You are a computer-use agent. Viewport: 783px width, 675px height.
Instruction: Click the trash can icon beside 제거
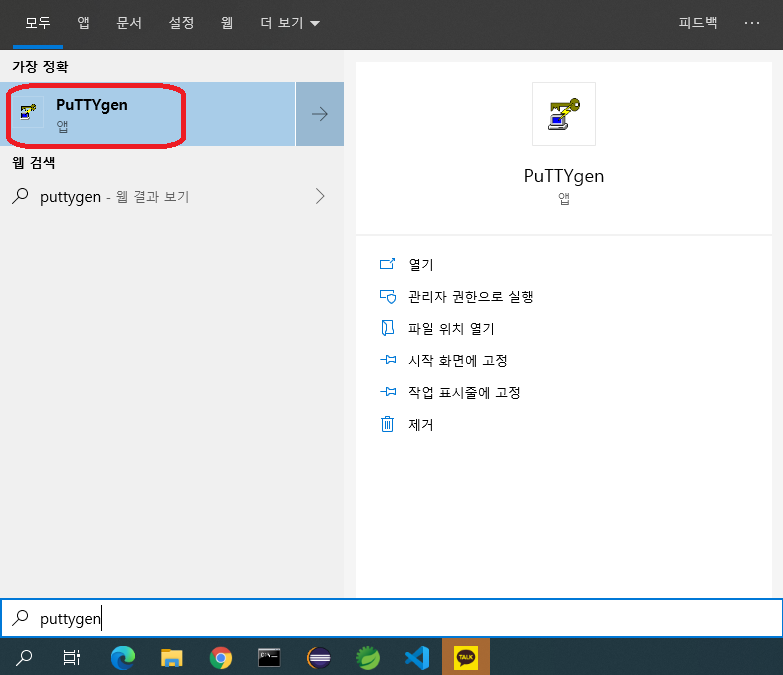(388, 424)
